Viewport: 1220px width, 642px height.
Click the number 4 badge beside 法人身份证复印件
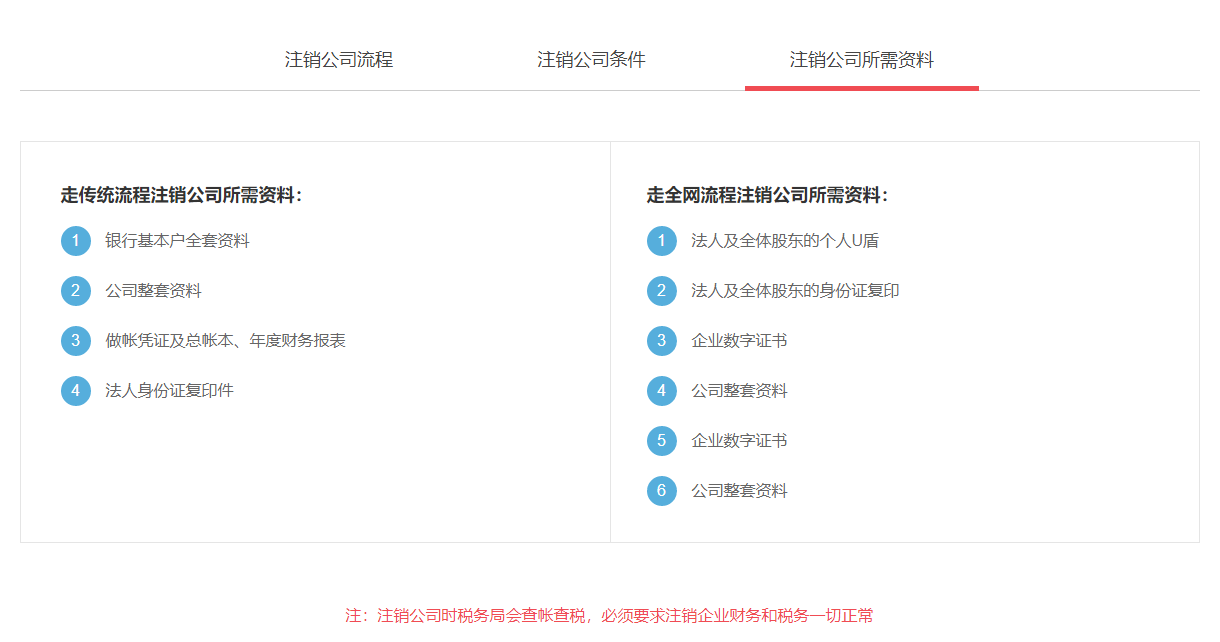tap(76, 390)
